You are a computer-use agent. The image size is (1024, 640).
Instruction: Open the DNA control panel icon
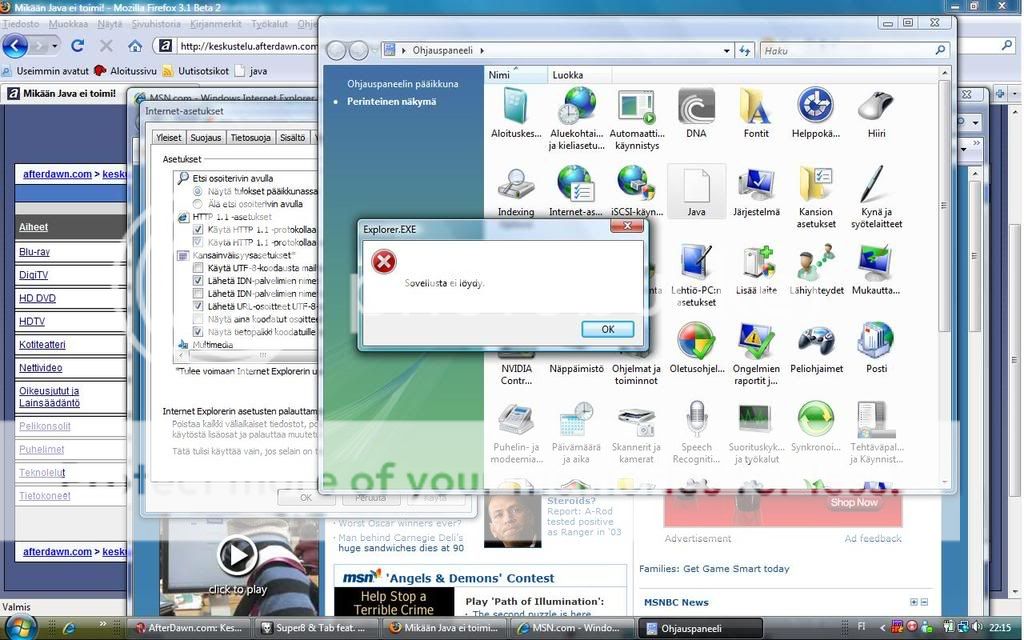click(696, 113)
